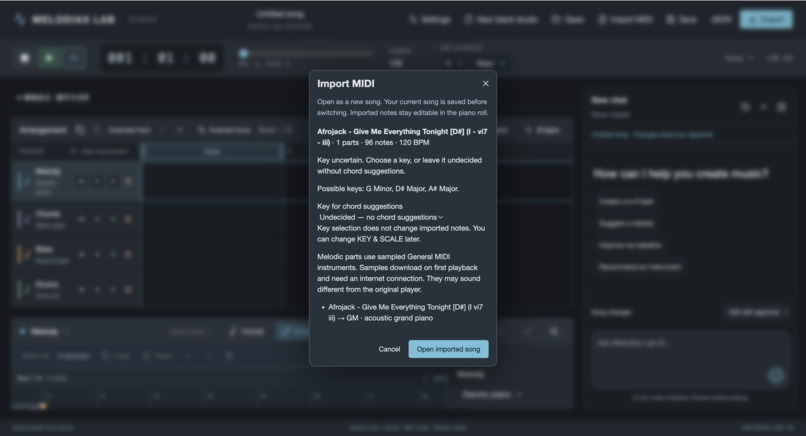
Task: Click the 'Key selection does not change' note
Action: [x=401, y=233]
